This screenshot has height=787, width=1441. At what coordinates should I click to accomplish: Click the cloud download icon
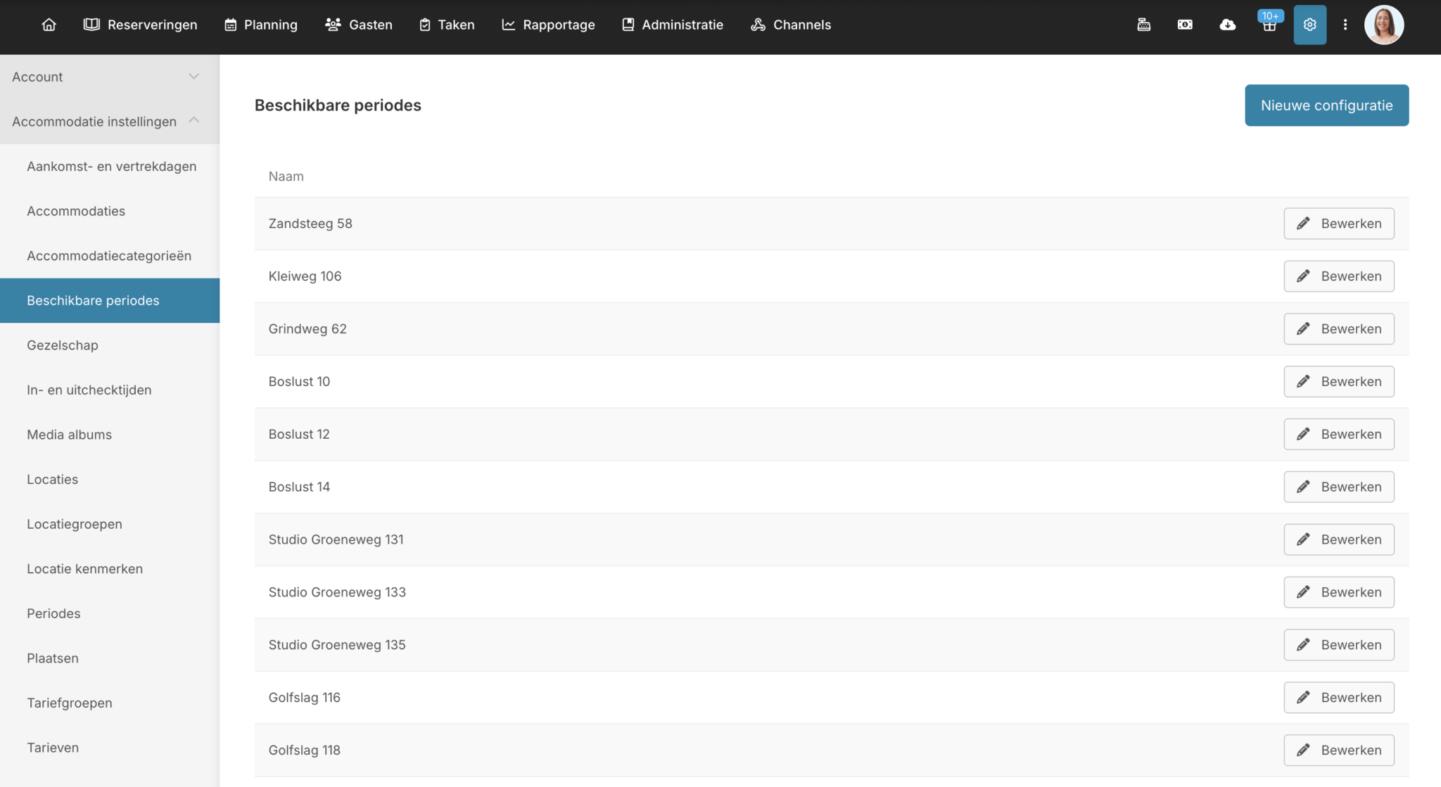(x=1227, y=25)
